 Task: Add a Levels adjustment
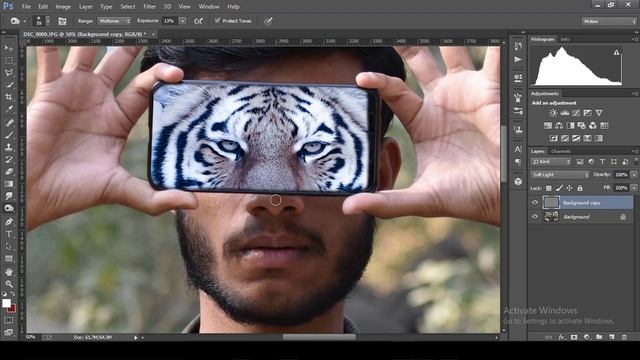(x=564, y=113)
